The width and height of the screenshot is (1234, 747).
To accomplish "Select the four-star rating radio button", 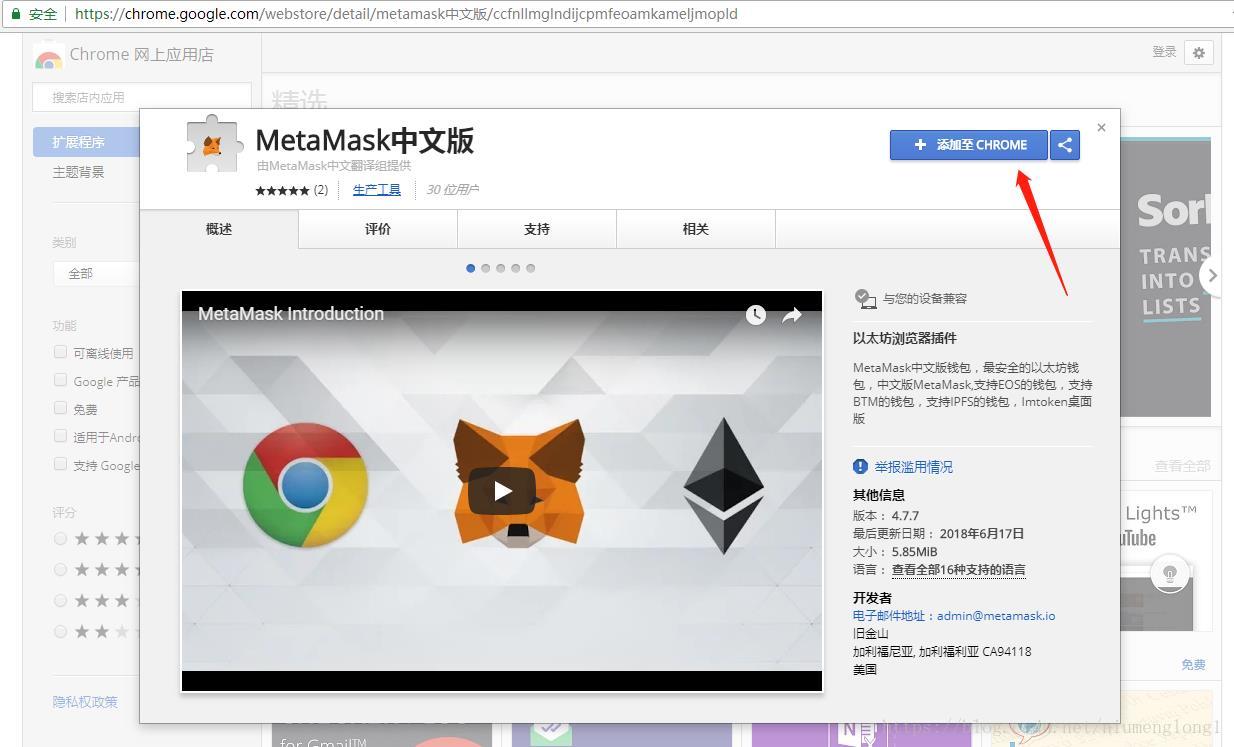I will click(61, 569).
